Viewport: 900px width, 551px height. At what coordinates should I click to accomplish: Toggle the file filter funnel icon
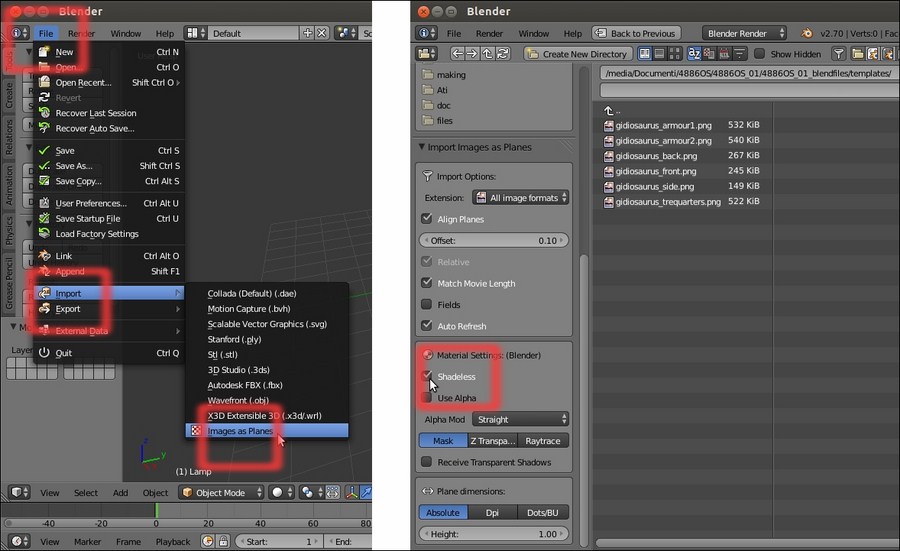coord(839,53)
